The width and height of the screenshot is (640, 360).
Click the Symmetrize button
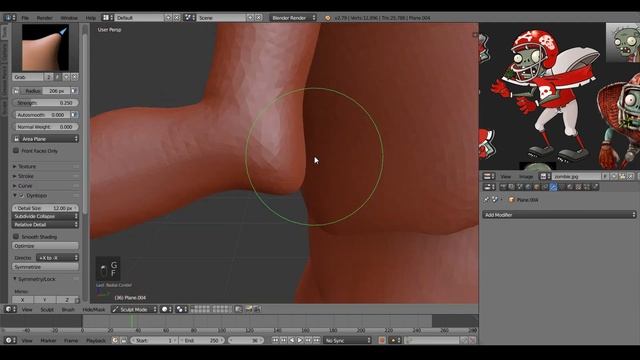pos(45,267)
